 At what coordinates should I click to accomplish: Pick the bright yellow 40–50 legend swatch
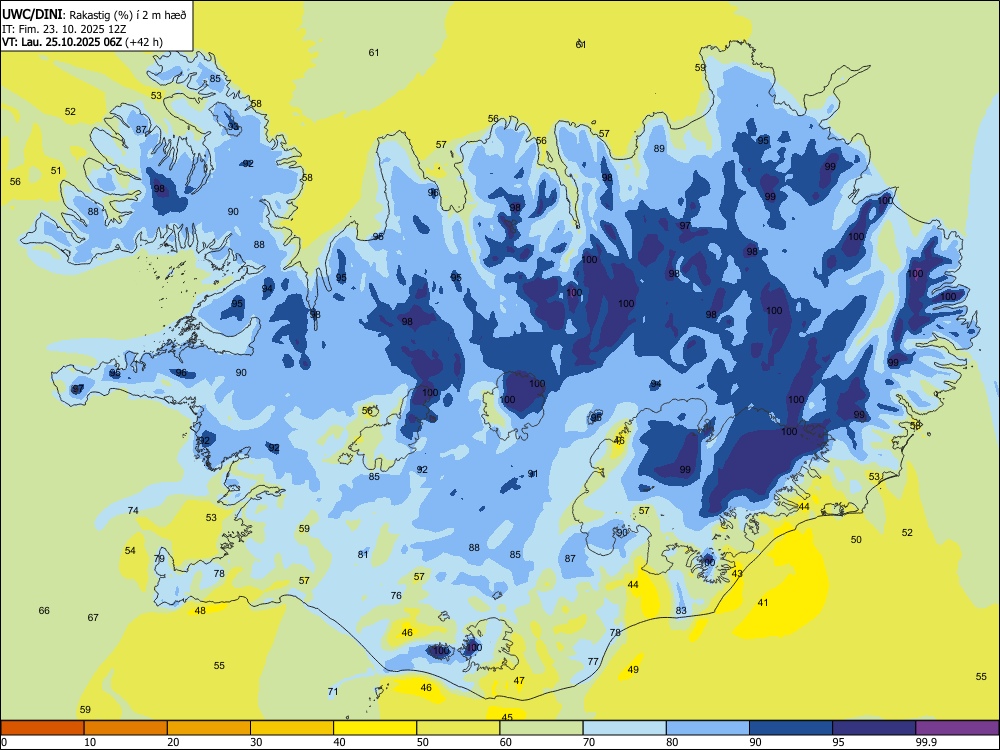coord(375,728)
